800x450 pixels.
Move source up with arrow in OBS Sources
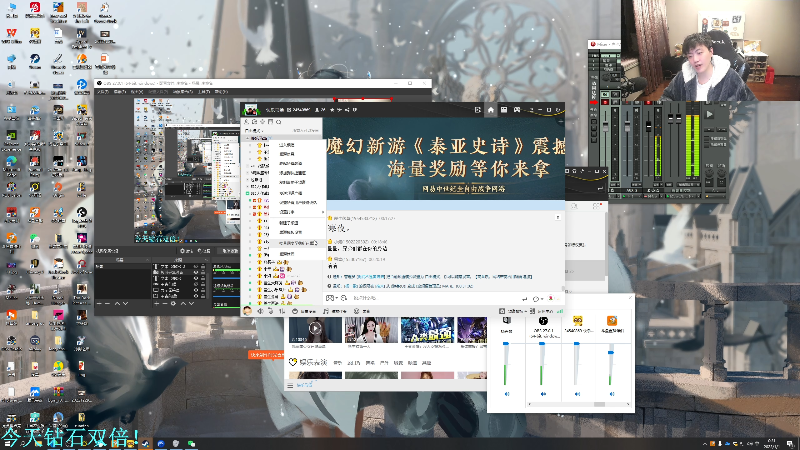(183, 304)
